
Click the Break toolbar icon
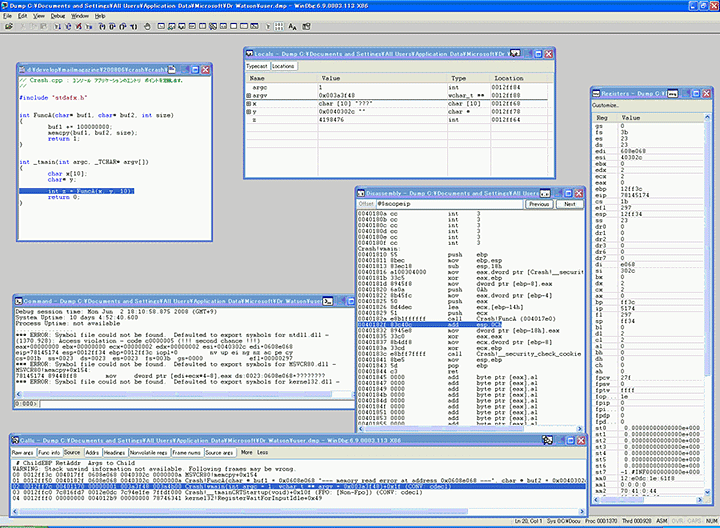point(89,27)
